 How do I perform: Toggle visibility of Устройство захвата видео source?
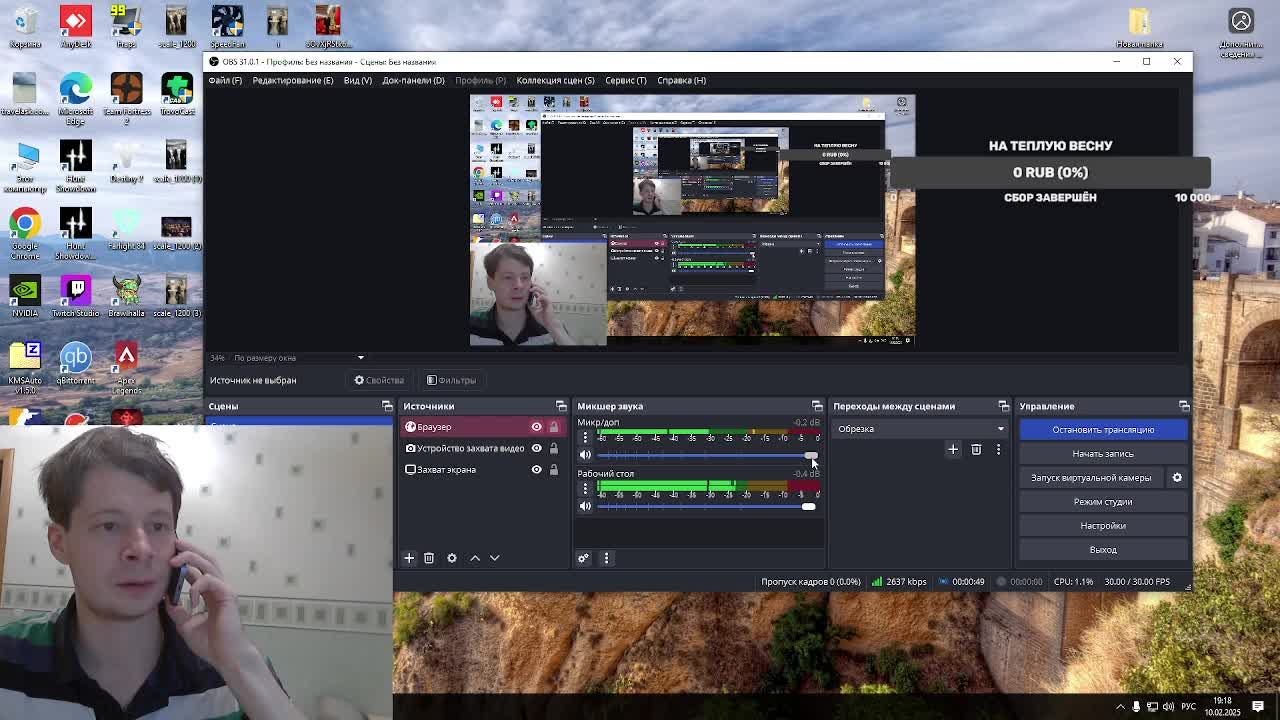point(536,448)
